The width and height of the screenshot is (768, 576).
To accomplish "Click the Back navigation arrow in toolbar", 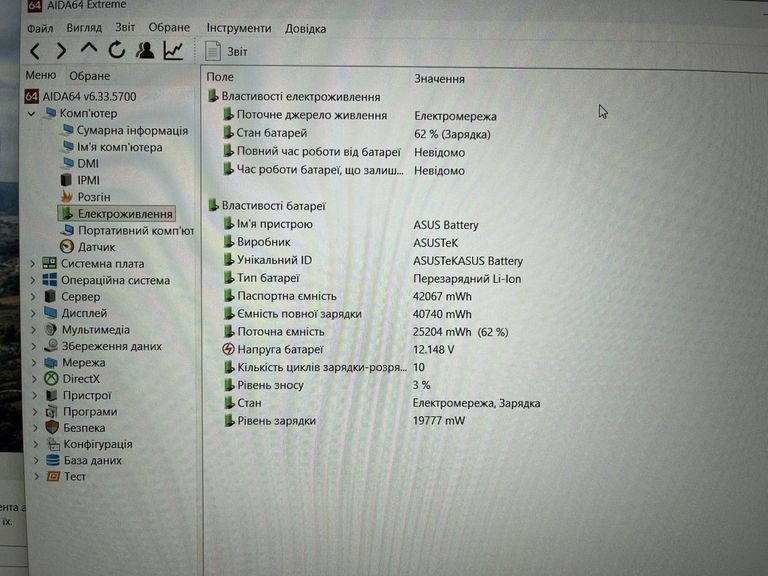I will [36, 51].
